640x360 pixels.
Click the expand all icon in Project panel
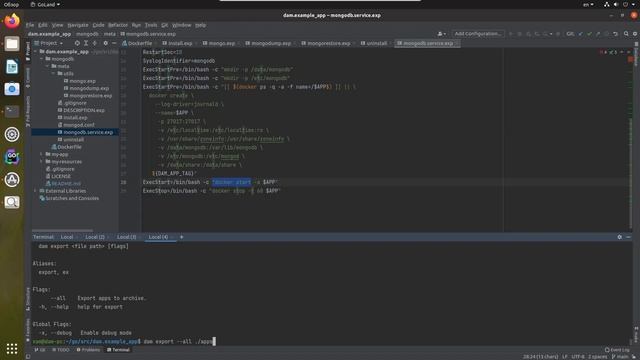pyautogui.click(x=86, y=43)
